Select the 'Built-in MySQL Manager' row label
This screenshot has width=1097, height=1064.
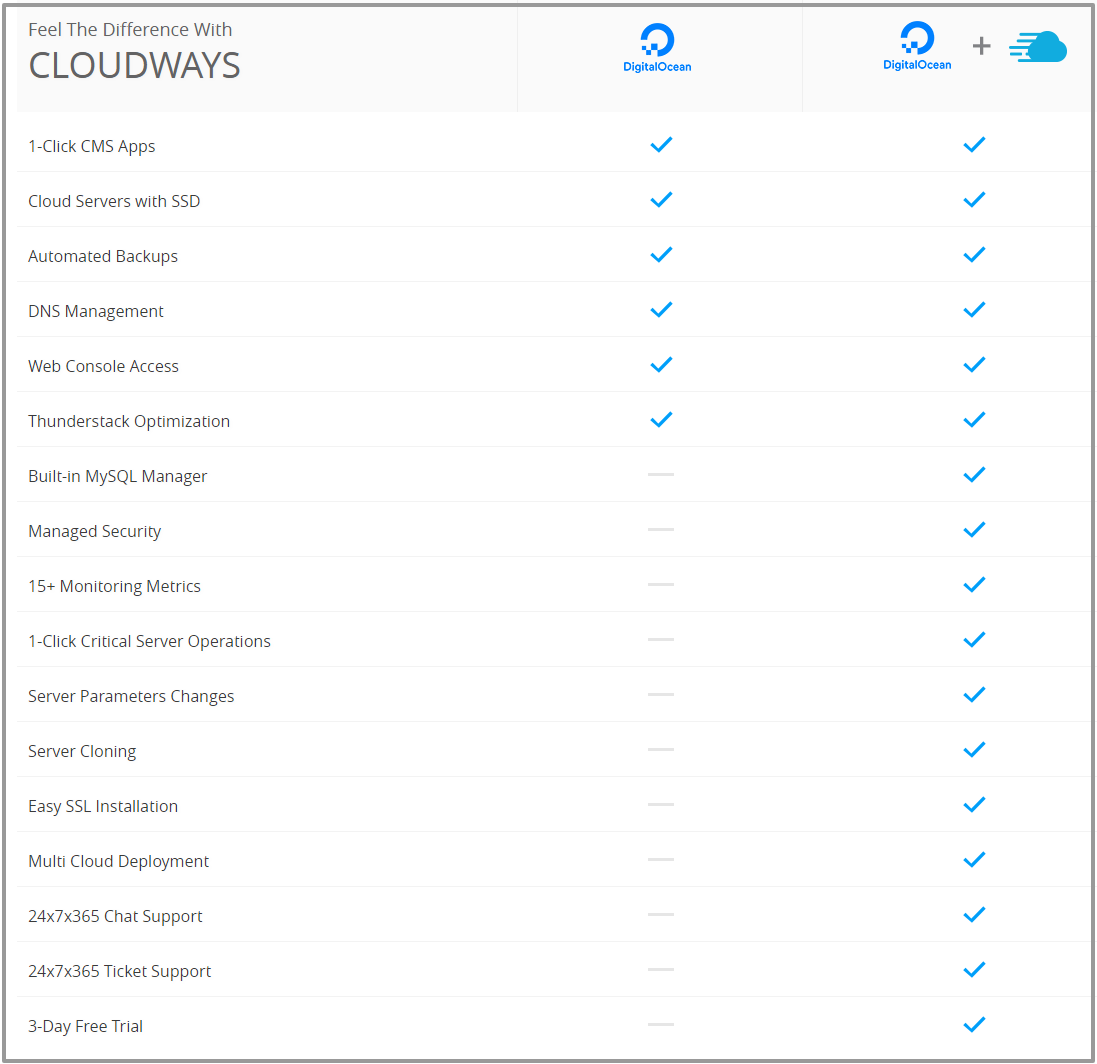click(118, 476)
